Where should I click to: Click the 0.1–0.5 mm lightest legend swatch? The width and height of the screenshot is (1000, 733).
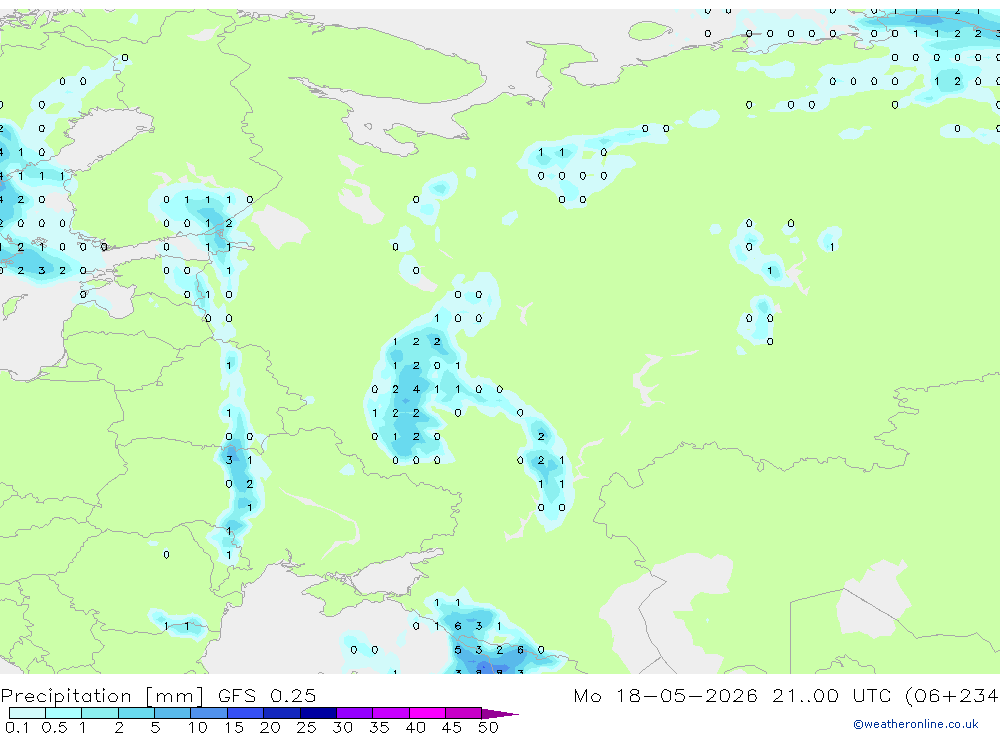pos(27,713)
